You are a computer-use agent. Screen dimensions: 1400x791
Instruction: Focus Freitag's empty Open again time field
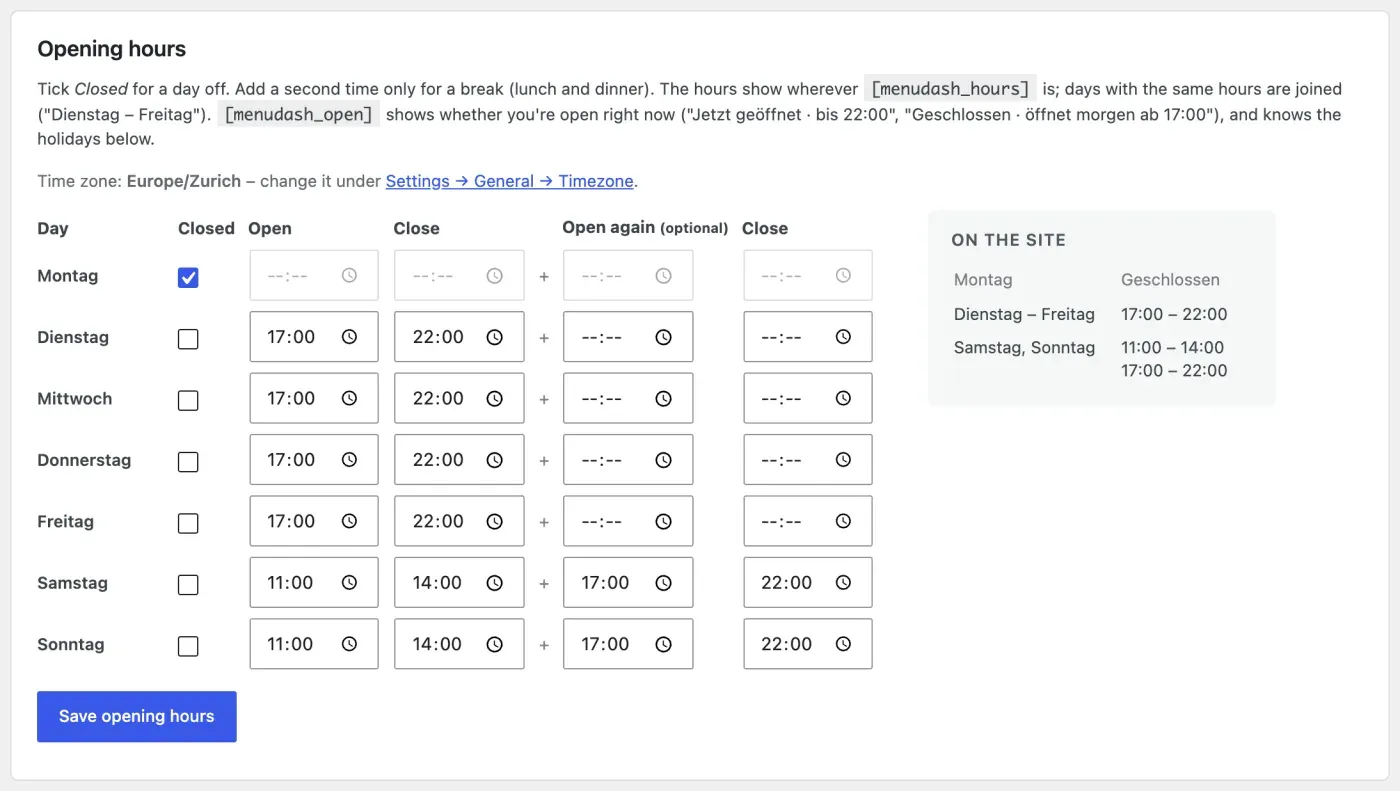coord(628,521)
